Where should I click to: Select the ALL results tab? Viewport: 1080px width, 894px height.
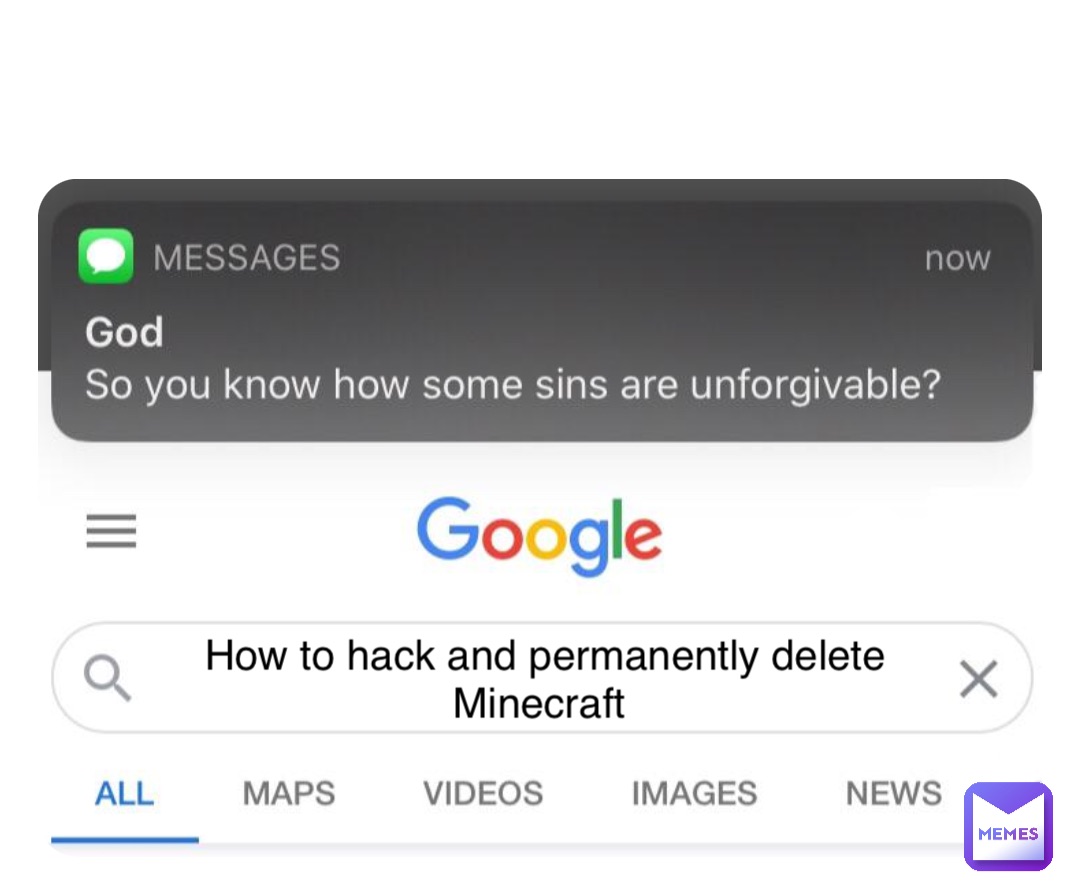click(x=124, y=794)
